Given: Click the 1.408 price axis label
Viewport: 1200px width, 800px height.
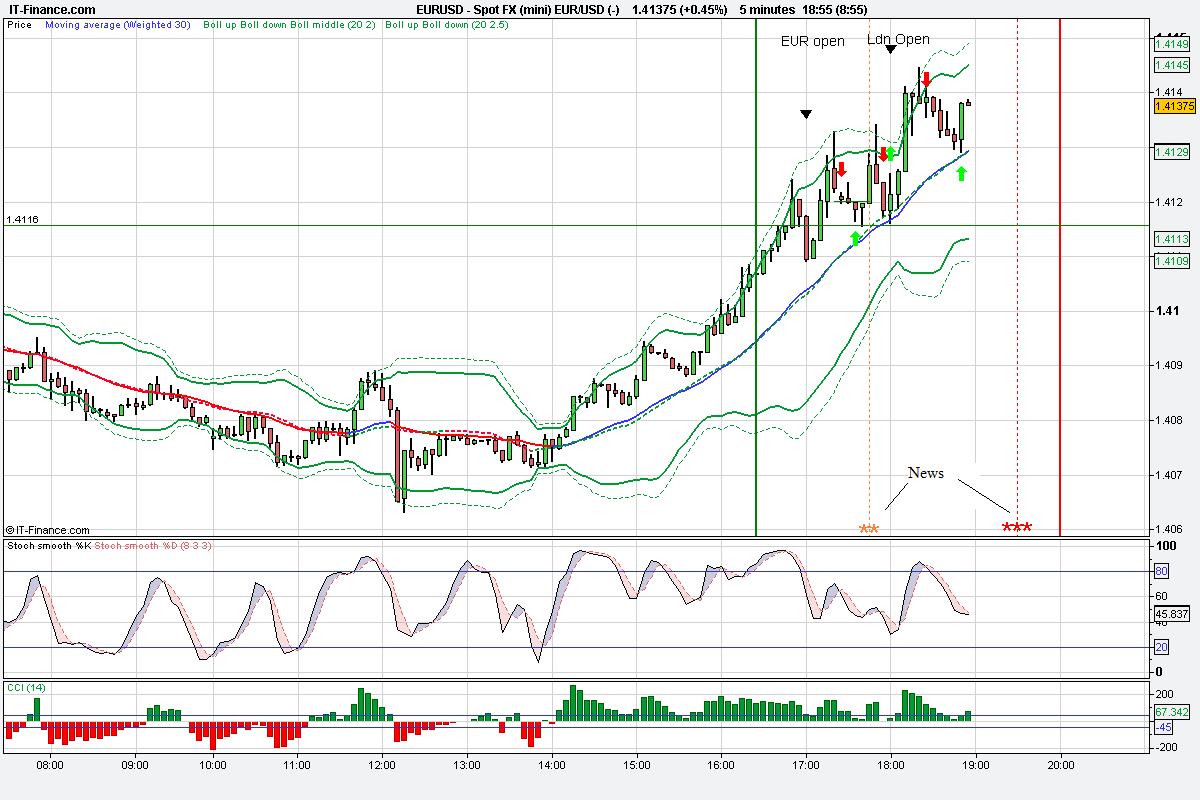Looking at the screenshot, I should point(1167,420).
